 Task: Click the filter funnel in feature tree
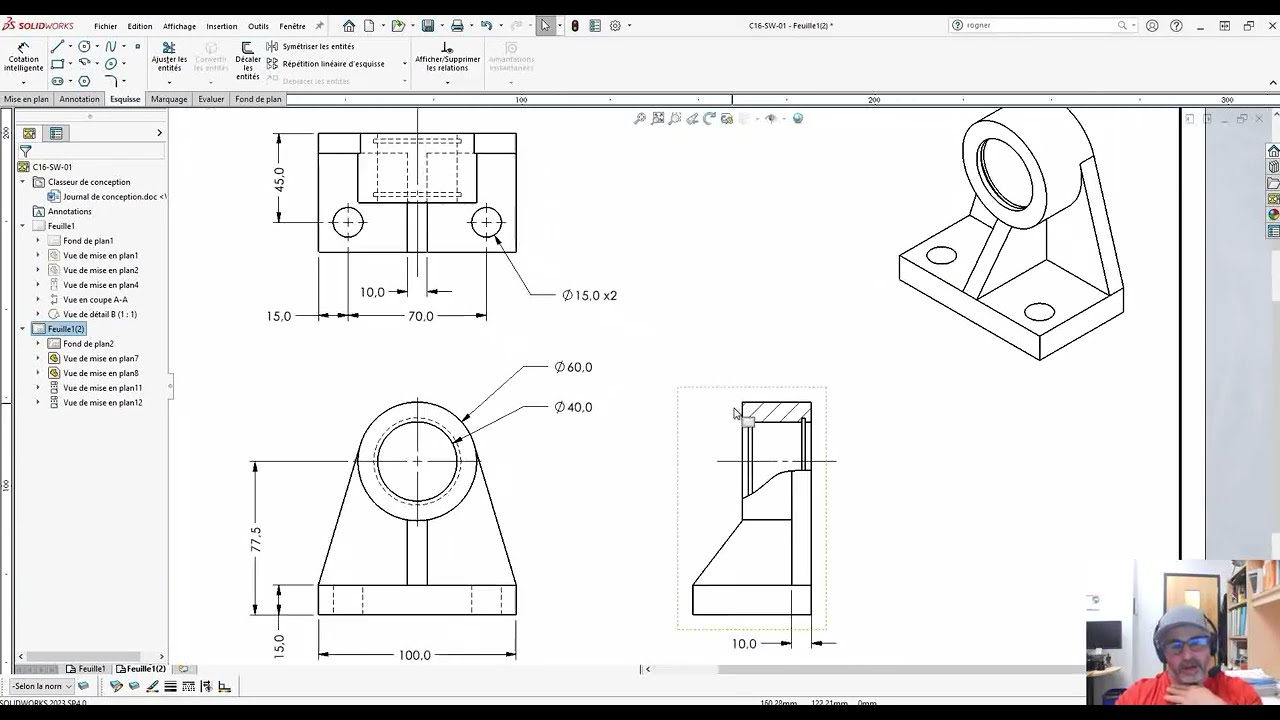click(x=25, y=151)
